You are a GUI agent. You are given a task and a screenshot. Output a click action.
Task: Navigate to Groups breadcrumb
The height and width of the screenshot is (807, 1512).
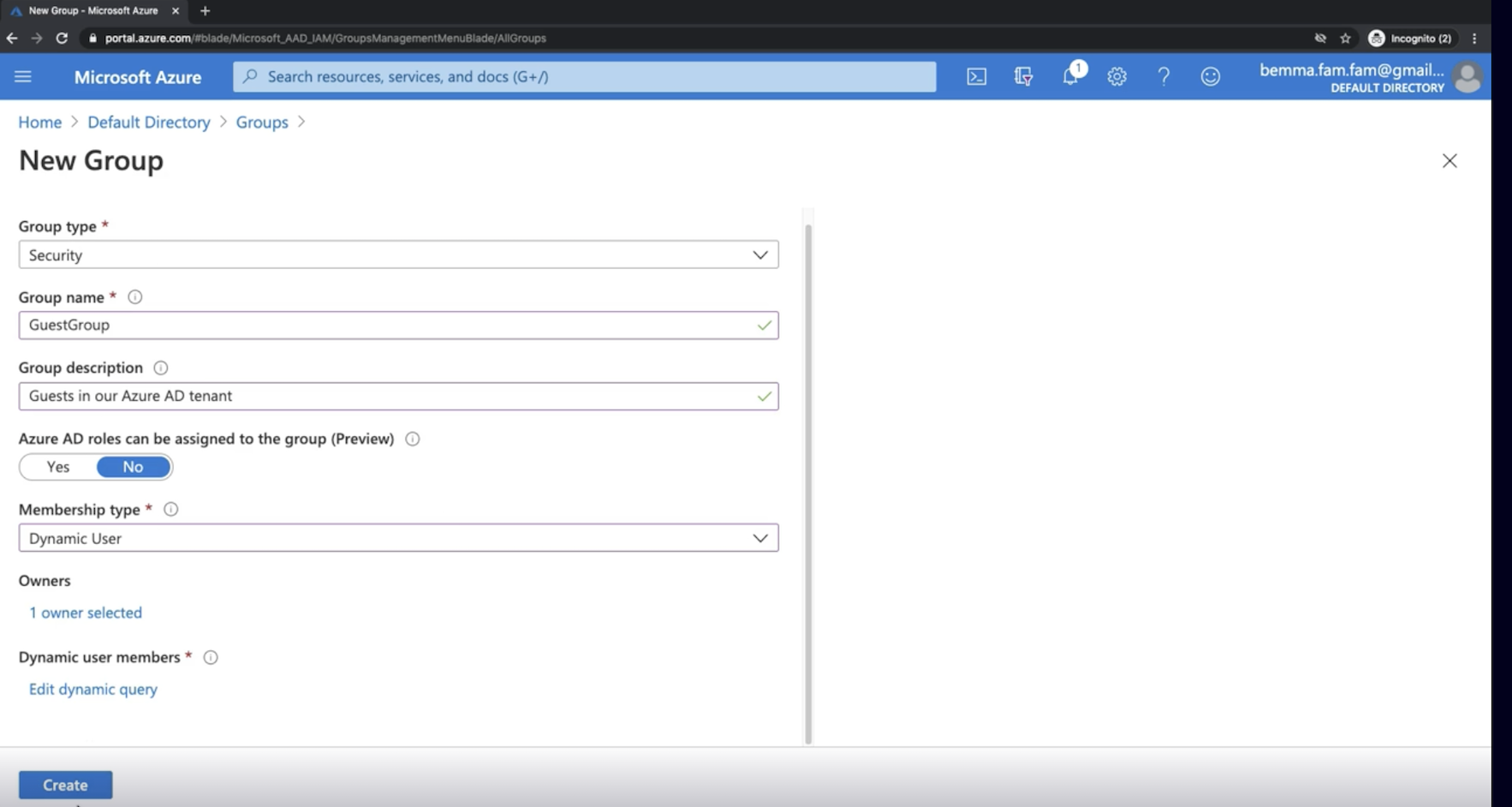pos(262,123)
